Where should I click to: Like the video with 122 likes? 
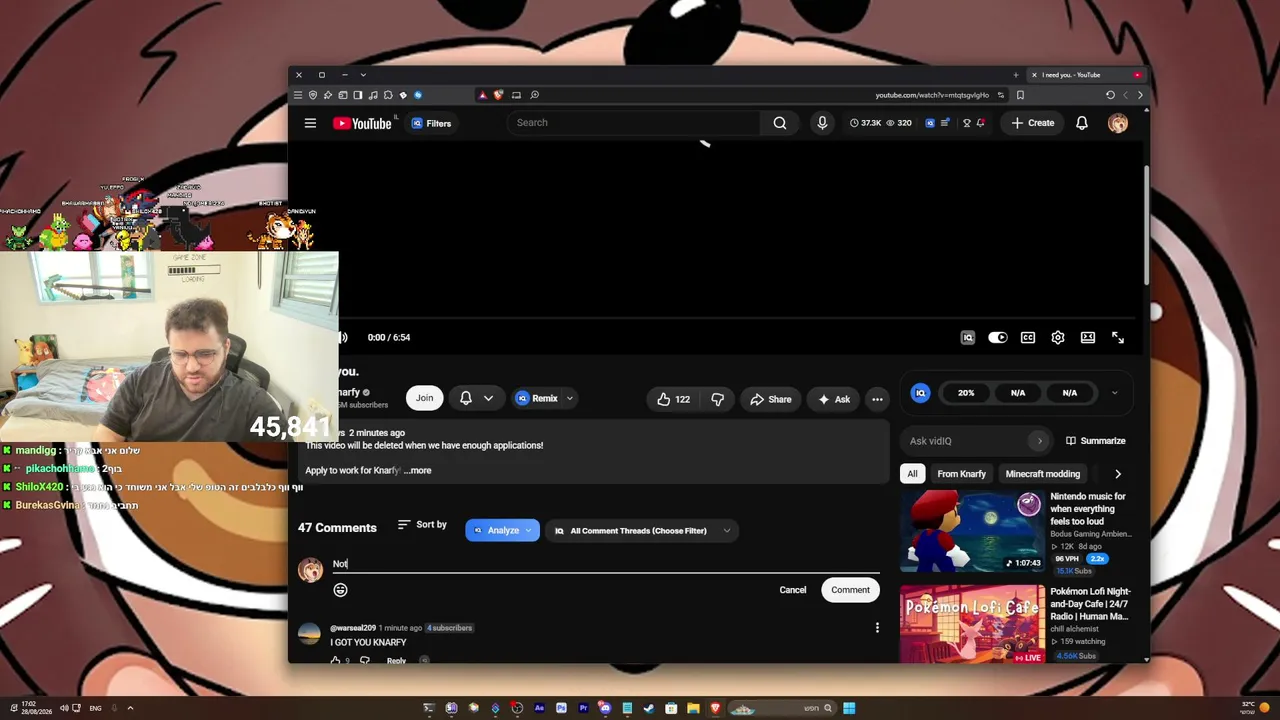coord(673,399)
